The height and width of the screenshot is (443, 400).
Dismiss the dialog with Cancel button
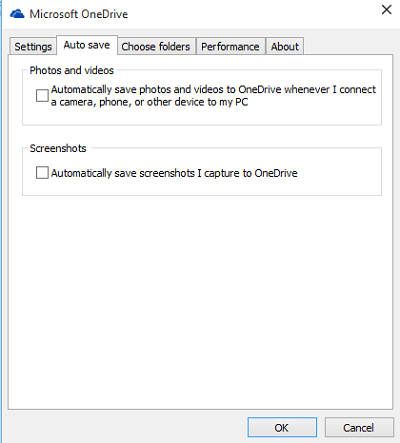tap(359, 427)
